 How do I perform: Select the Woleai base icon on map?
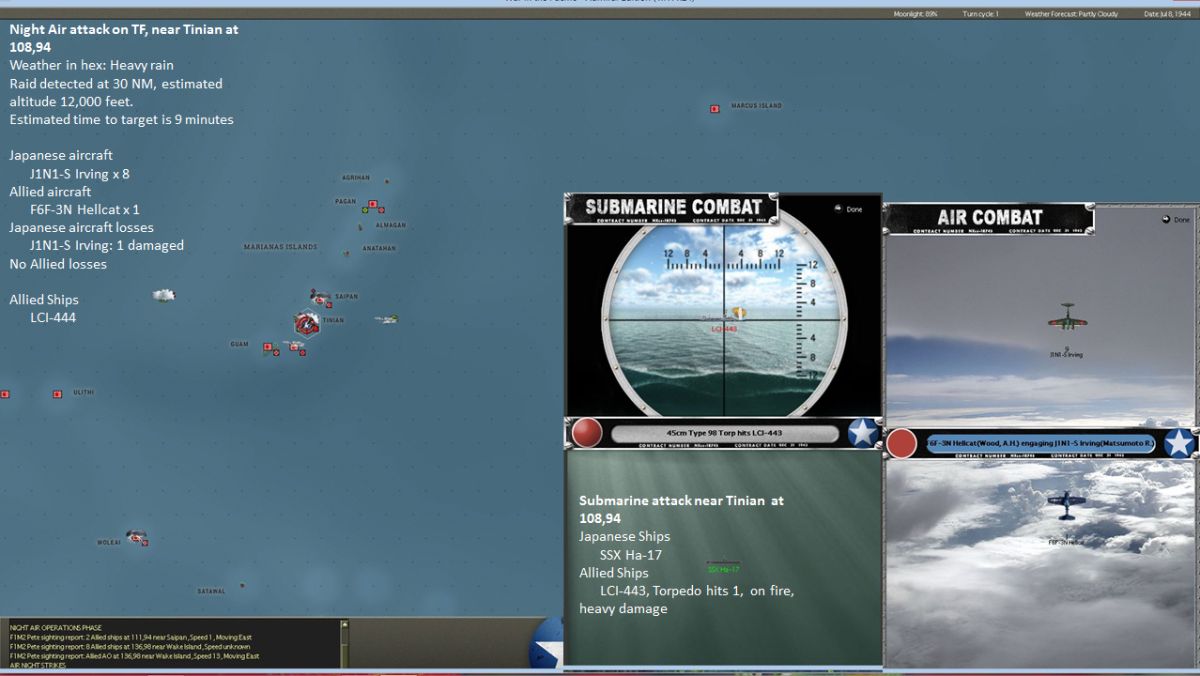coord(137,538)
